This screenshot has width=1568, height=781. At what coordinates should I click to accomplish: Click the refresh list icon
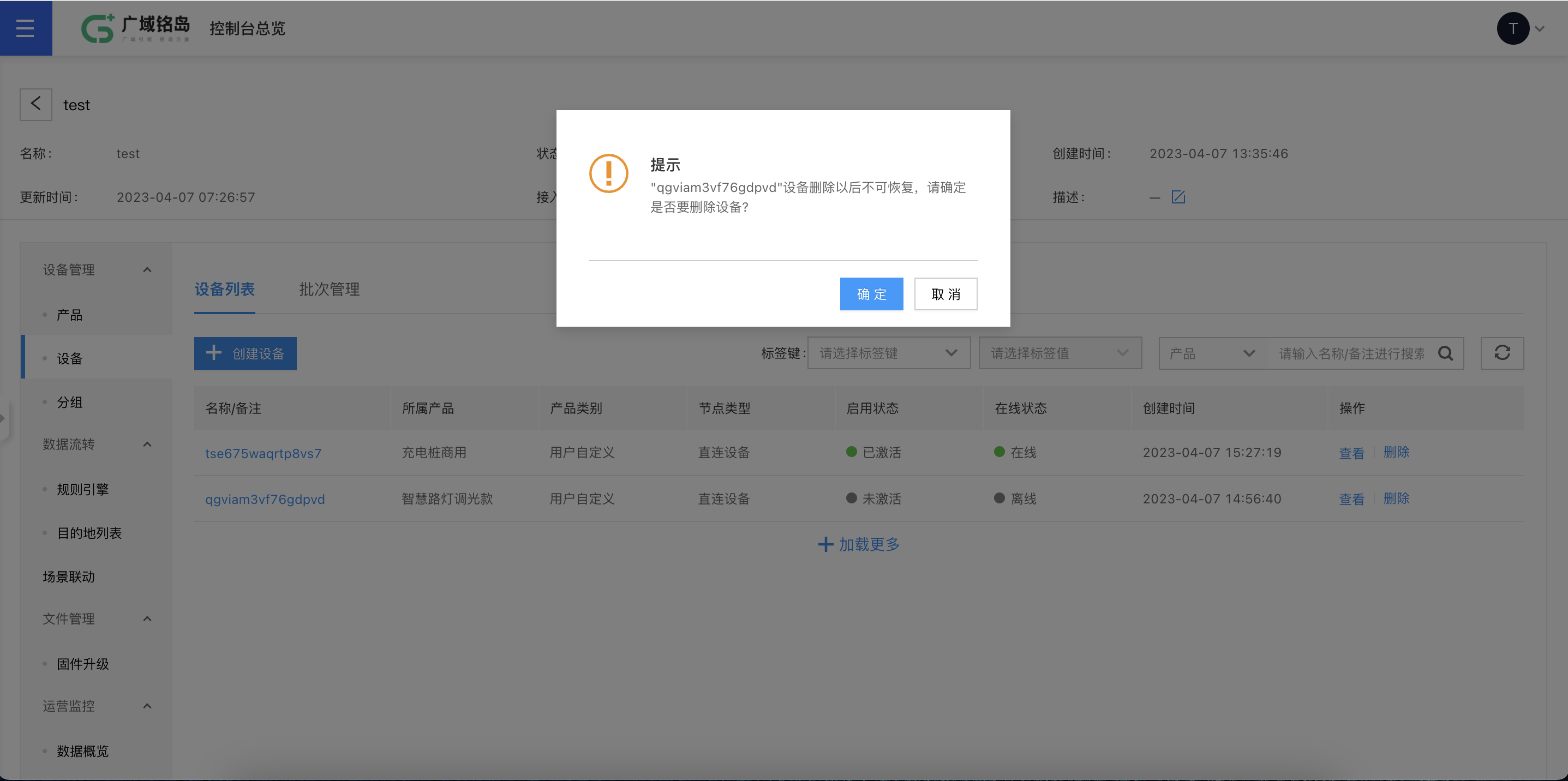1501,353
